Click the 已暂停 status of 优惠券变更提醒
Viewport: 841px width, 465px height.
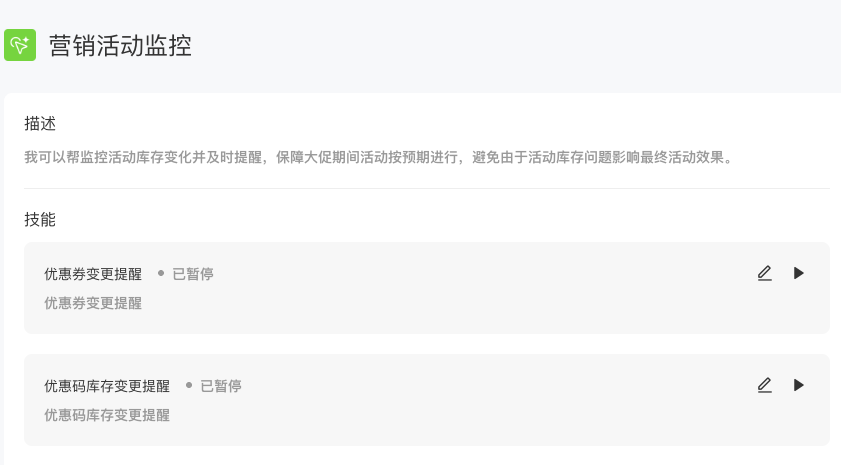(193, 274)
